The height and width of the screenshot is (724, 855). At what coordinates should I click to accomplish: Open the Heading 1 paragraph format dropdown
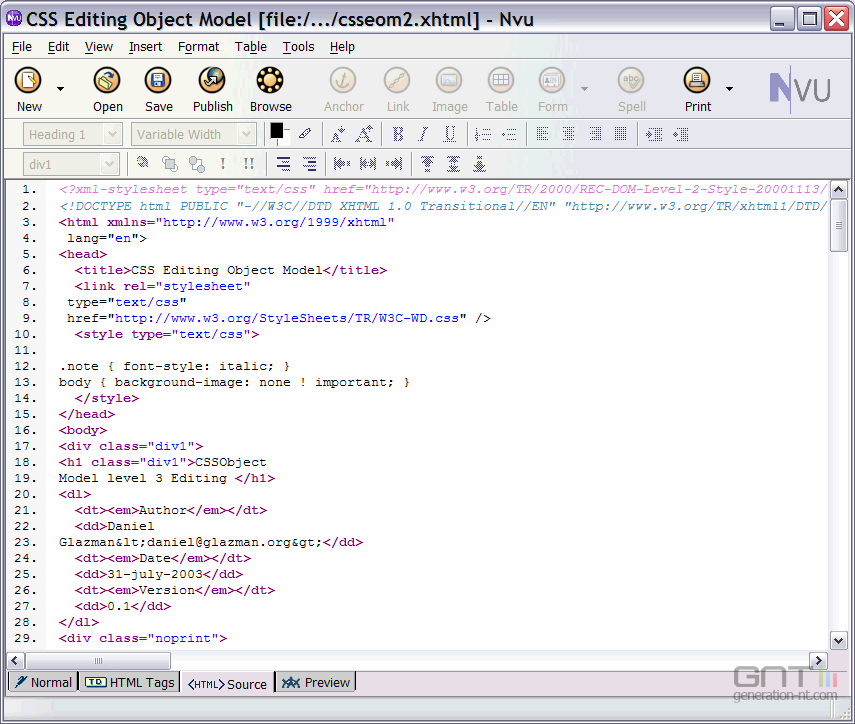(72, 134)
